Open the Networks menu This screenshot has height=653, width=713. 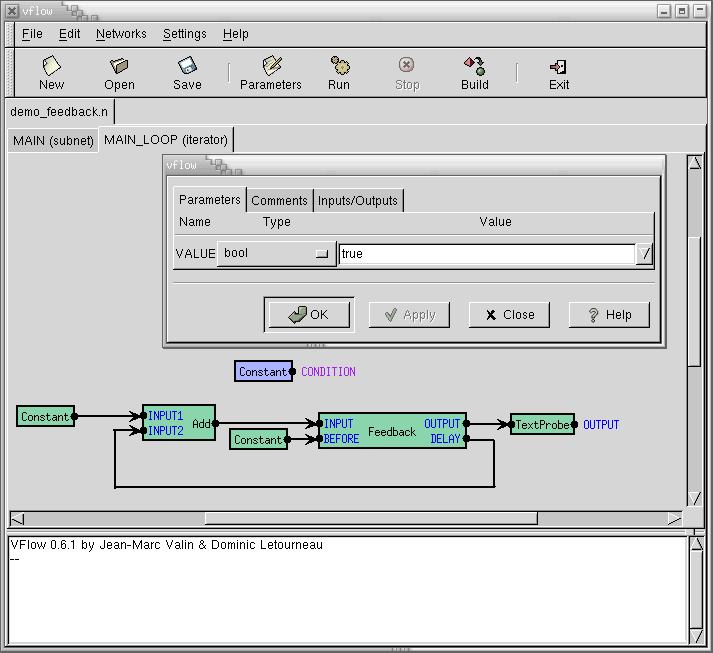coord(121,34)
